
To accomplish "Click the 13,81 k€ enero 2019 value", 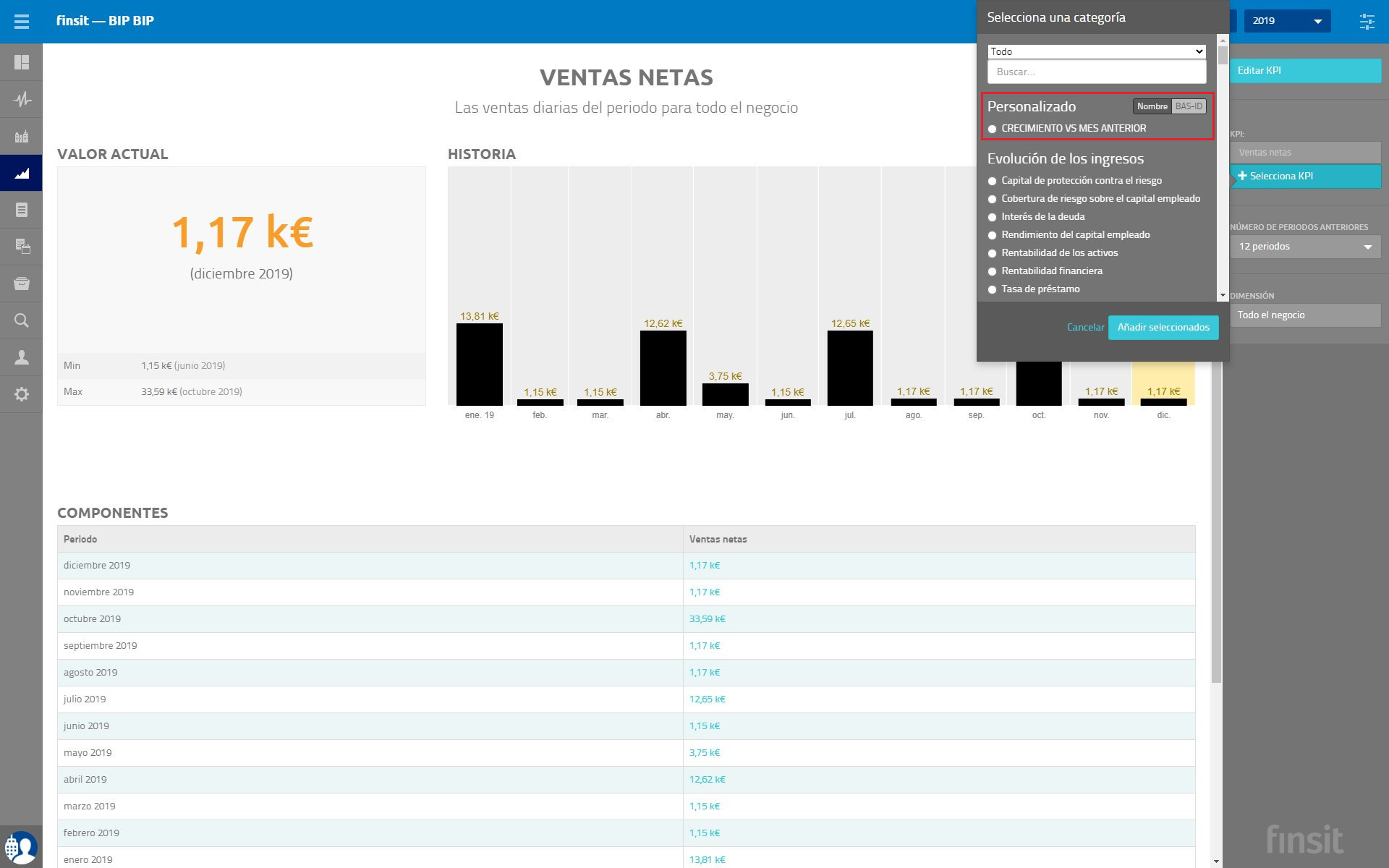I will [x=707, y=860].
